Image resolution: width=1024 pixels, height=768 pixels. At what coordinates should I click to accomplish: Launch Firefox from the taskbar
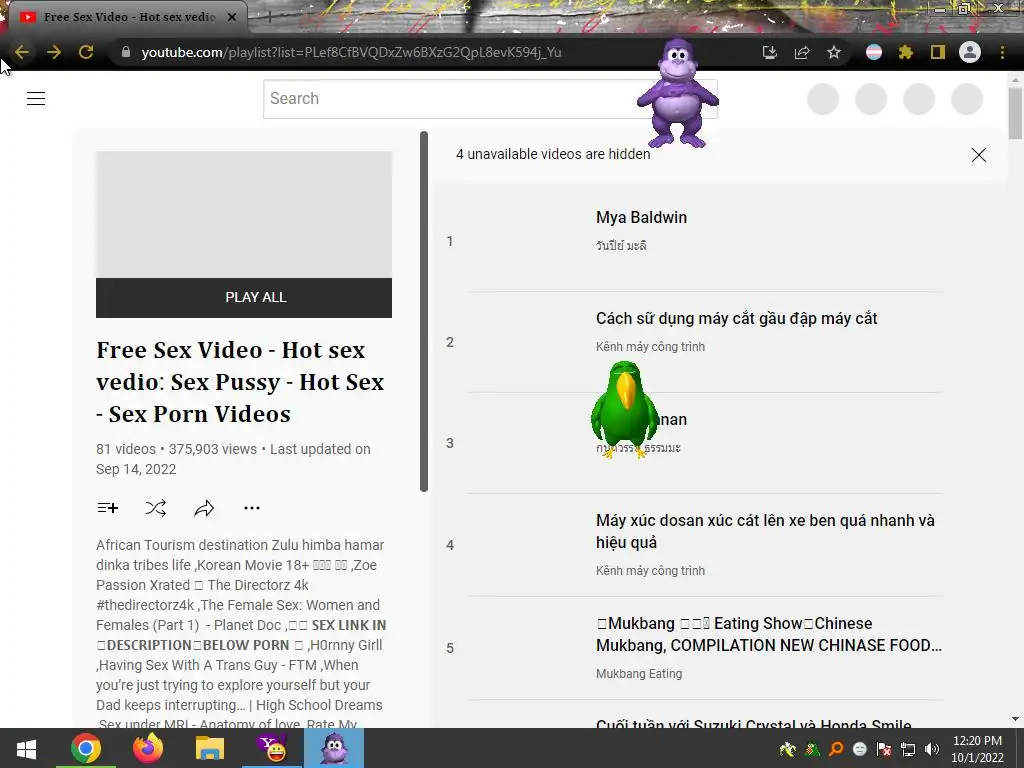[148, 748]
